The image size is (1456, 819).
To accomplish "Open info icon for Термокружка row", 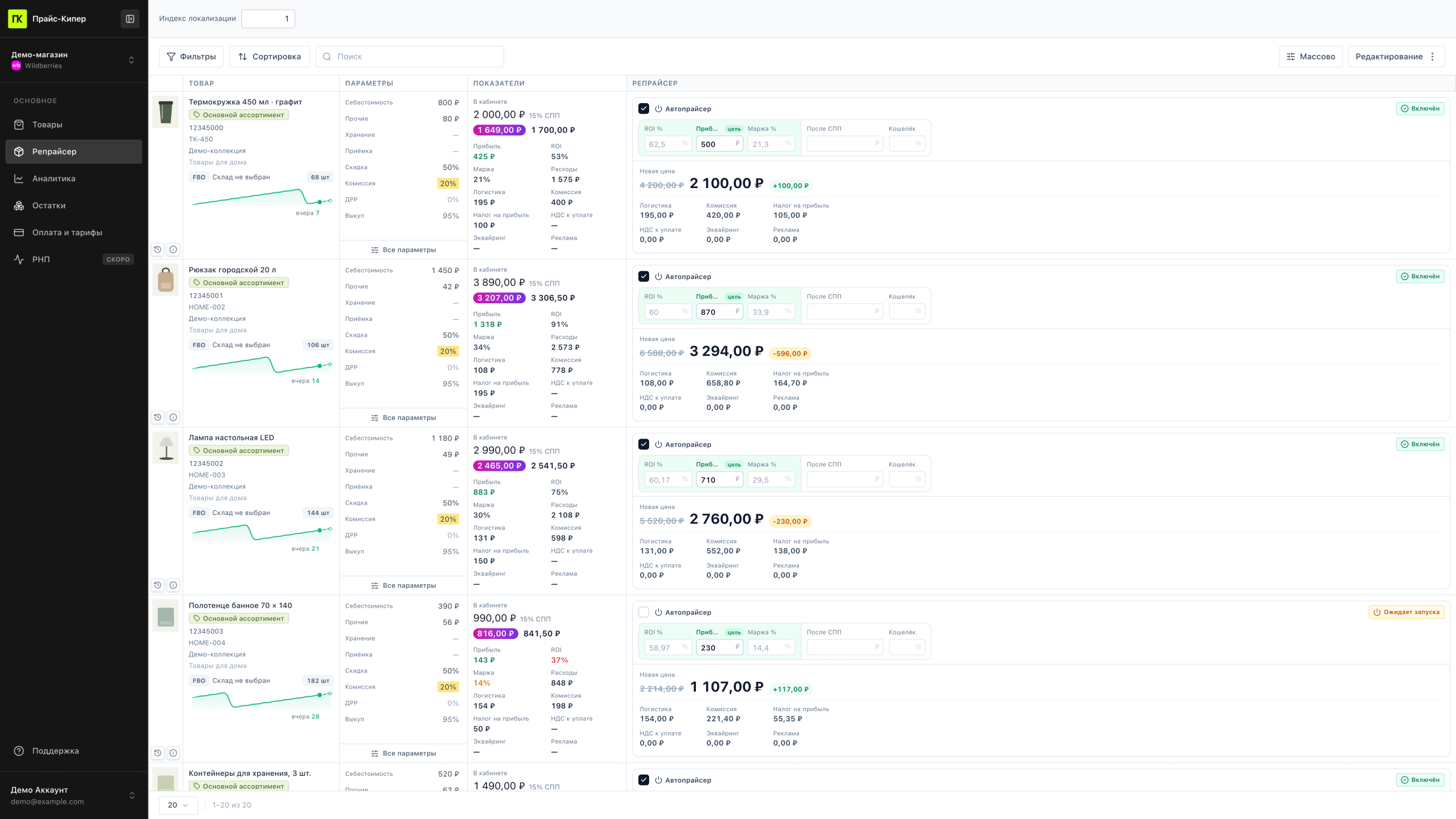I will tap(174, 249).
